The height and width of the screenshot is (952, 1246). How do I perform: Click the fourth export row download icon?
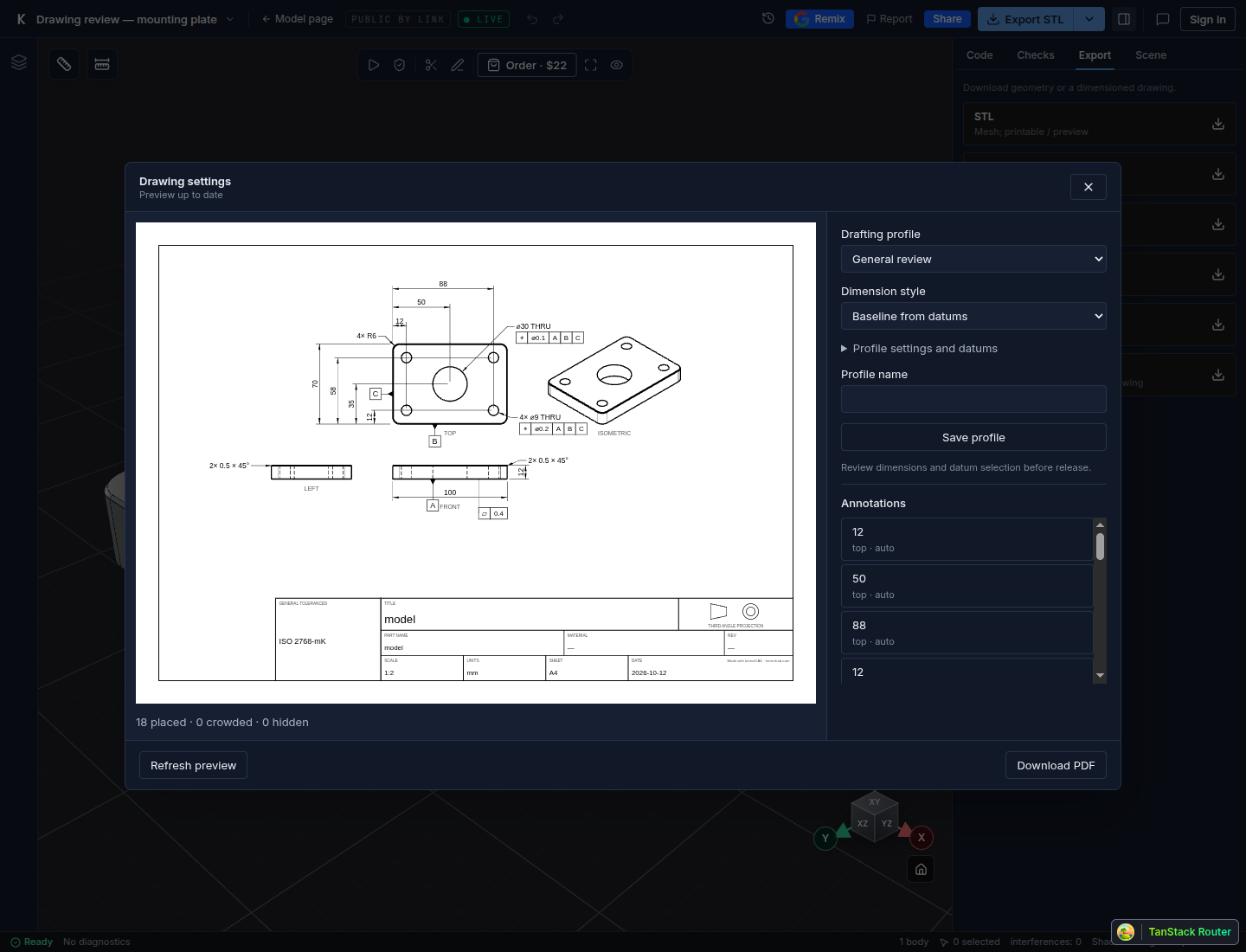[x=1218, y=274]
